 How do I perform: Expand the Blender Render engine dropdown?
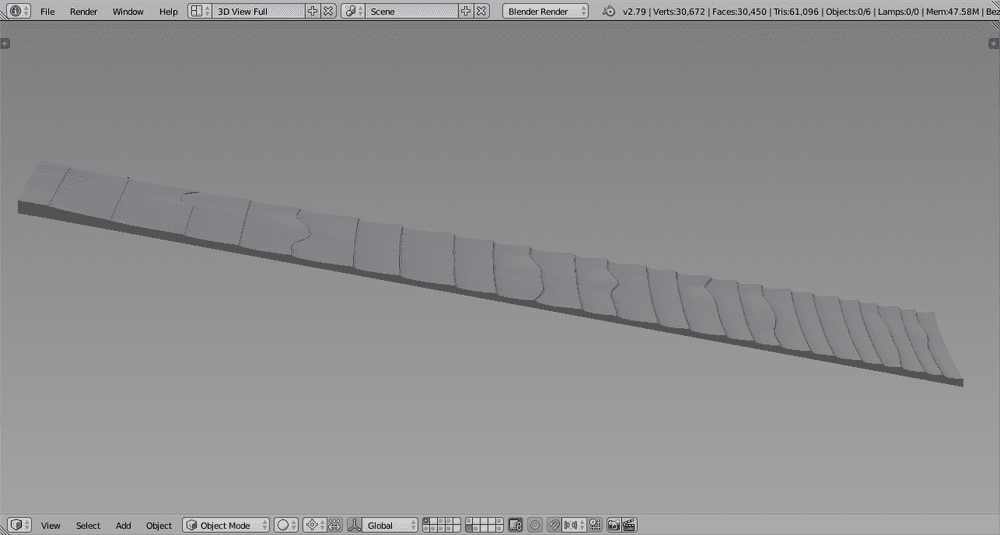[x=548, y=11]
